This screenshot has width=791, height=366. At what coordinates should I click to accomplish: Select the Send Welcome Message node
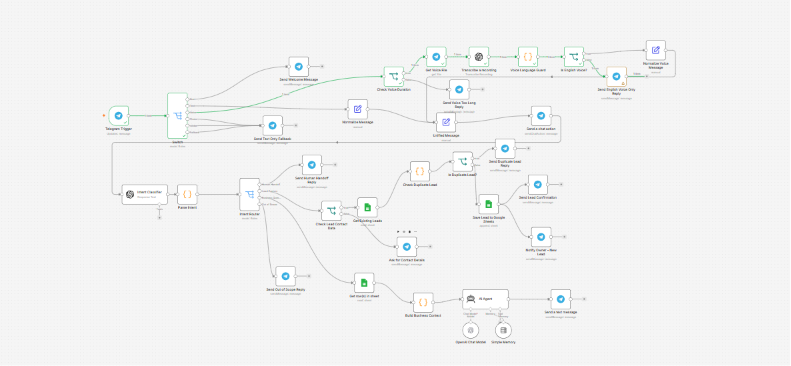click(299, 67)
